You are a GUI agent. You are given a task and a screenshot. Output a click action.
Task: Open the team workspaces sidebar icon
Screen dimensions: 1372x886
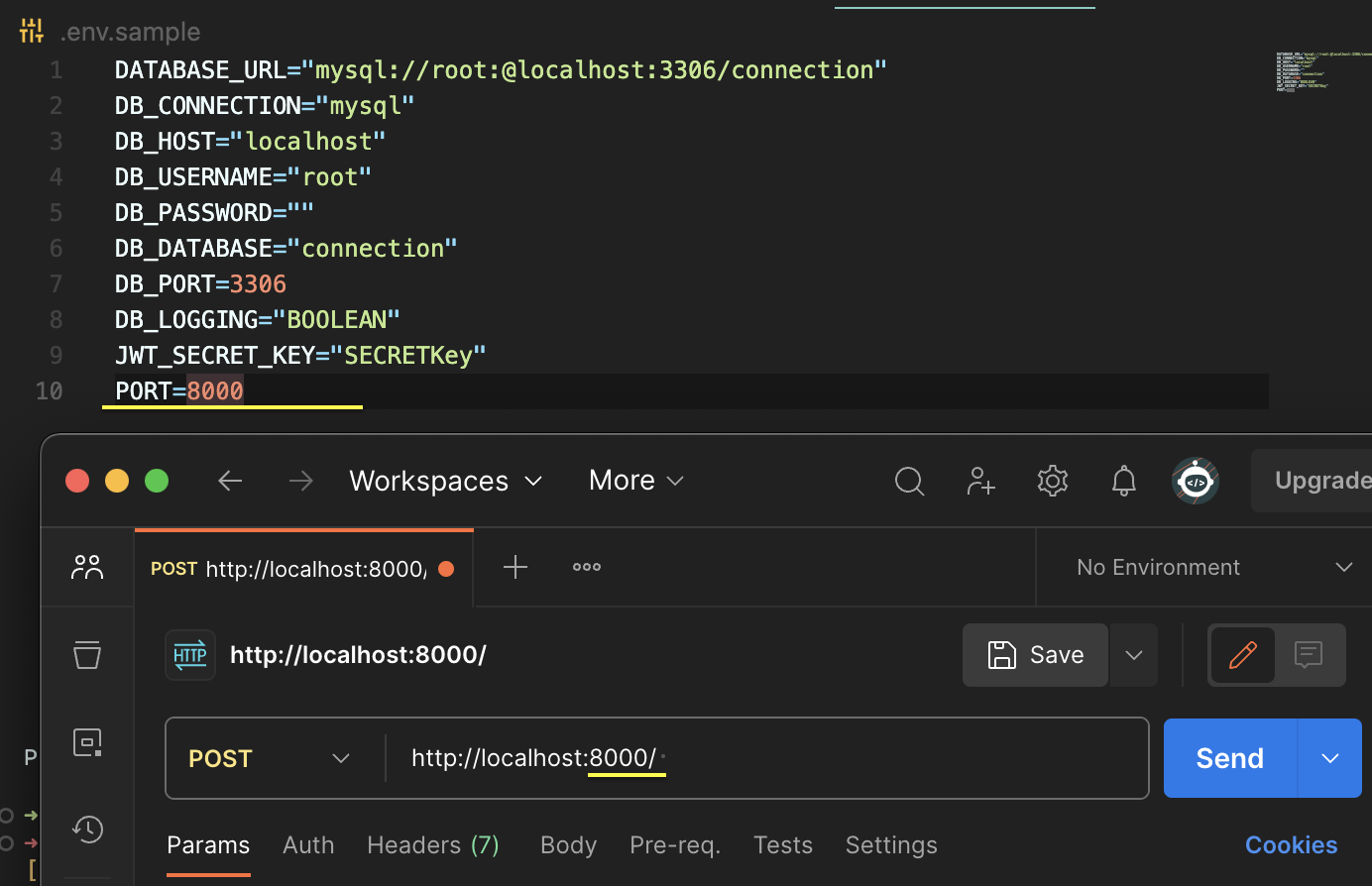pyautogui.click(x=87, y=567)
